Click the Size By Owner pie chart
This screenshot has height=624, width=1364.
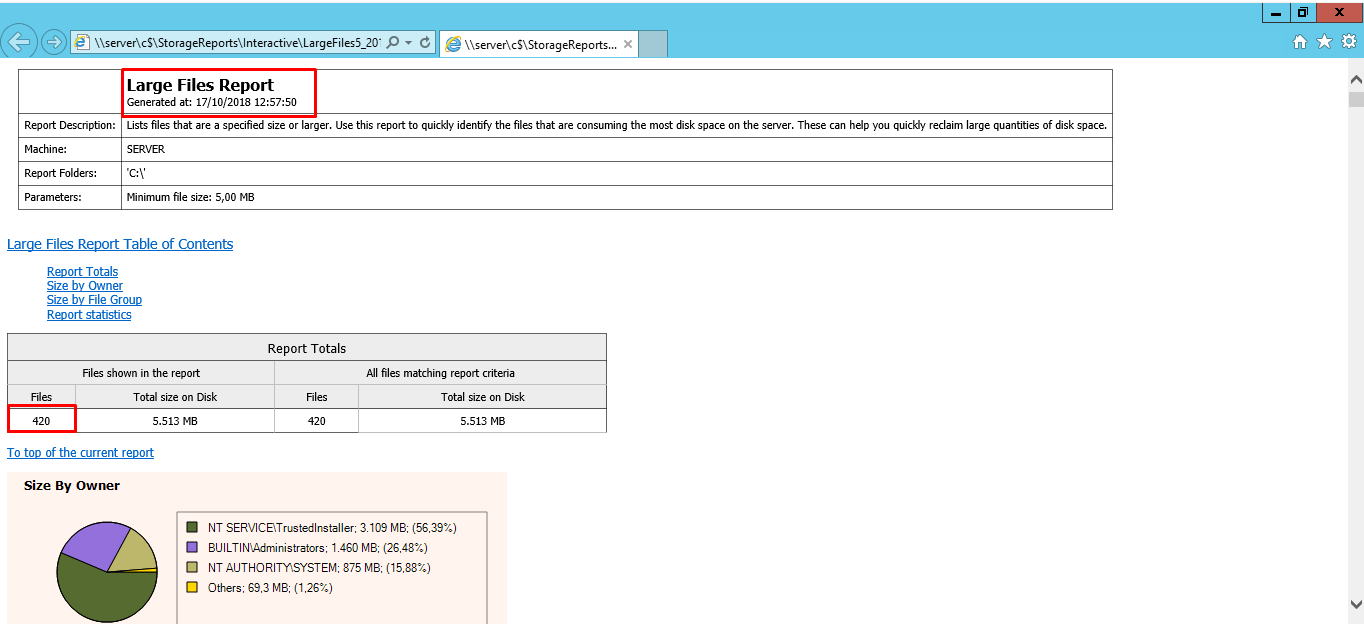pos(107,572)
